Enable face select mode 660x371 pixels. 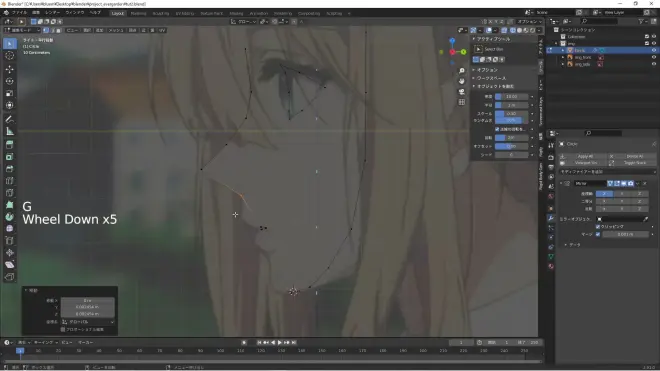(59, 30)
